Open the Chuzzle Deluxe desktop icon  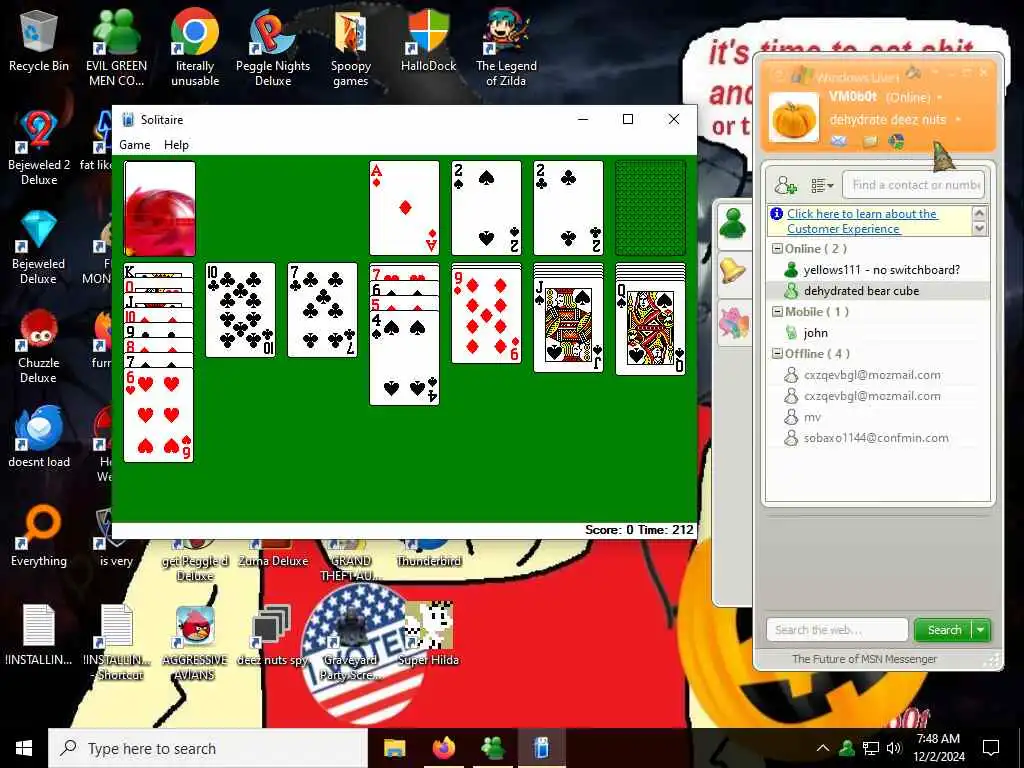(x=39, y=346)
